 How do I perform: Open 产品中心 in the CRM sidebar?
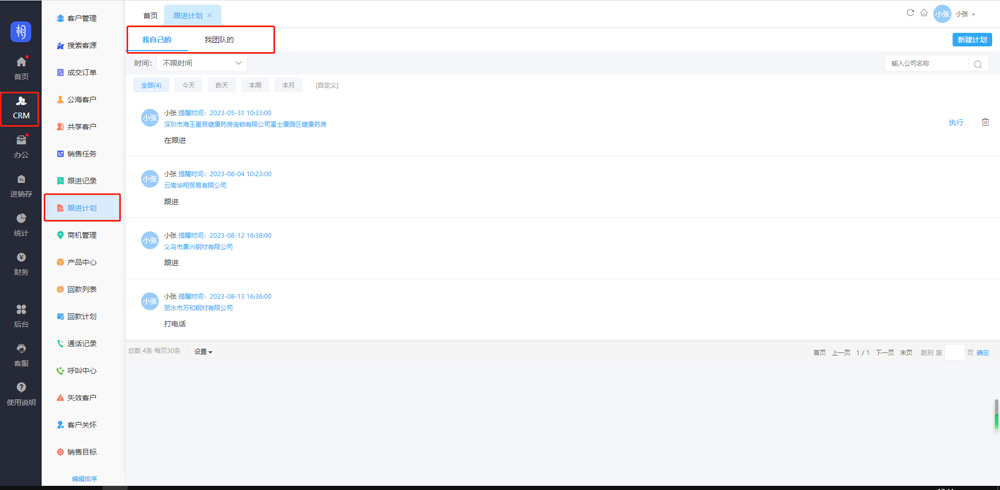77,262
